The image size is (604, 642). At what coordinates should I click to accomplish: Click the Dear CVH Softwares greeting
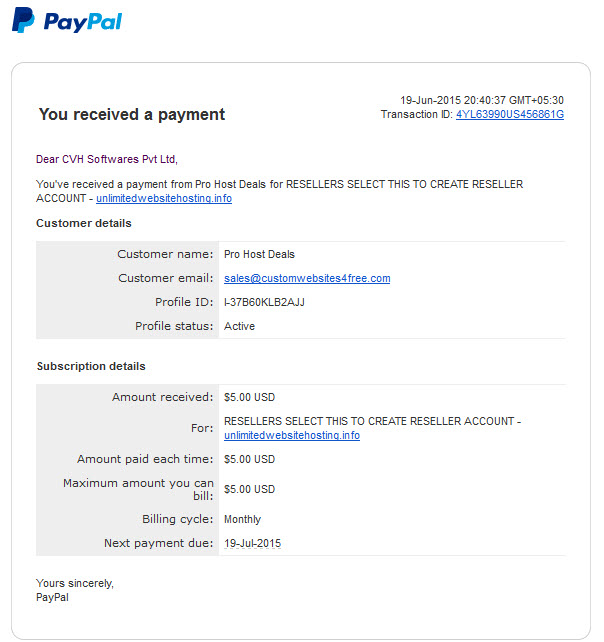click(107, 159)
